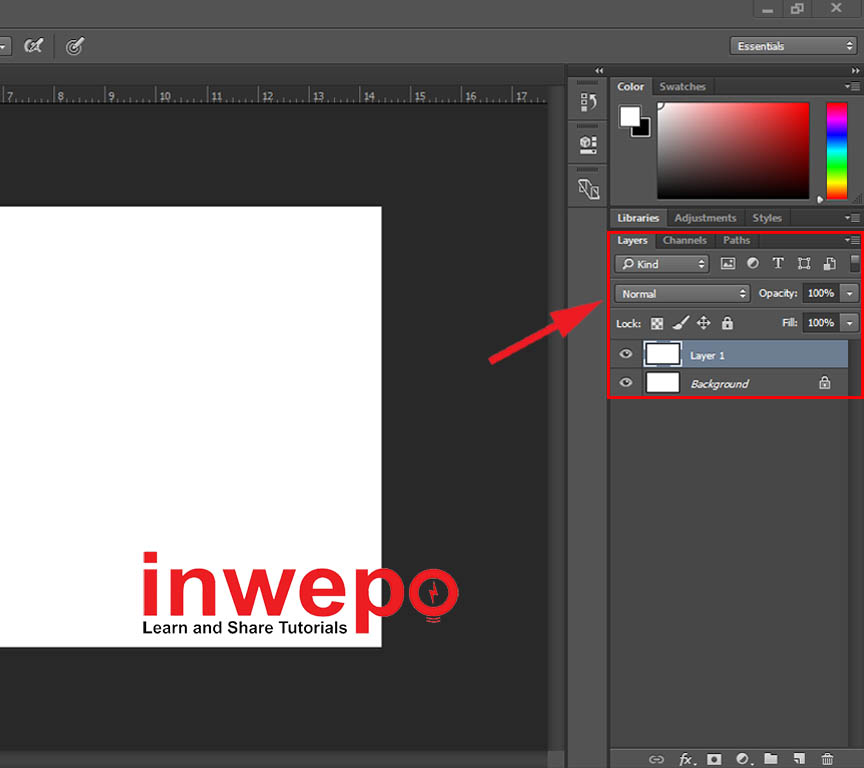Filter layers by type (T) icon
Screen dimensions: 864x768
coord(778,264)
